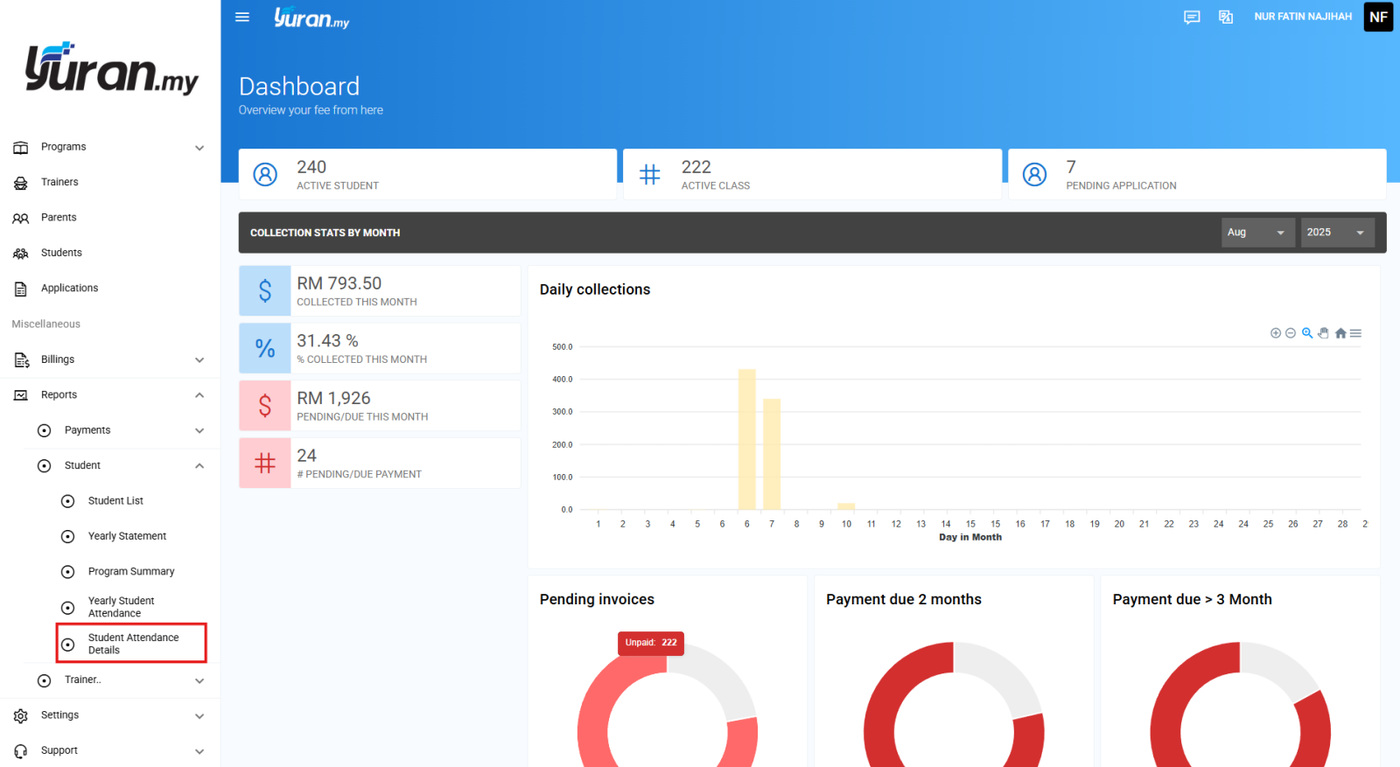Open the 240 Active Student card
This screenshot has width=1400, height=767.
point(427,174)
